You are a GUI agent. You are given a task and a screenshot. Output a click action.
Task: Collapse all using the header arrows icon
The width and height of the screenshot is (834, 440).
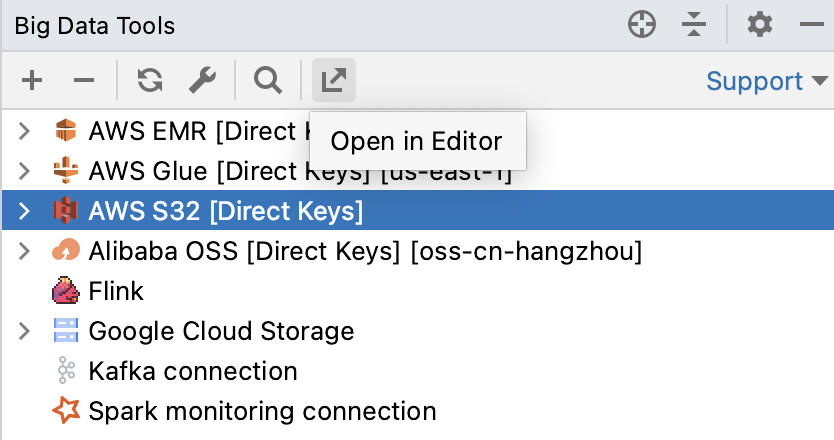click(x=695, y=25)
